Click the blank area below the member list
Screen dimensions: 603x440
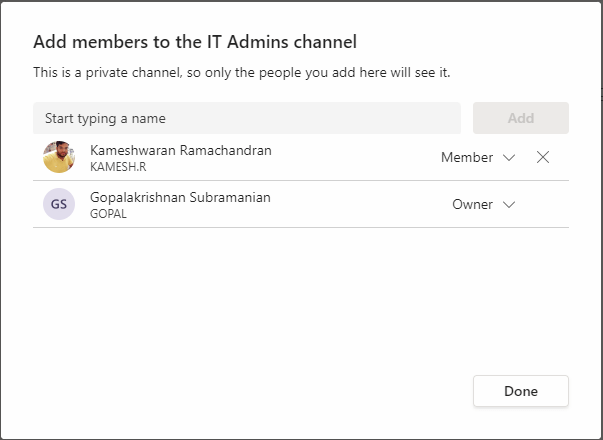pos(301,300)
